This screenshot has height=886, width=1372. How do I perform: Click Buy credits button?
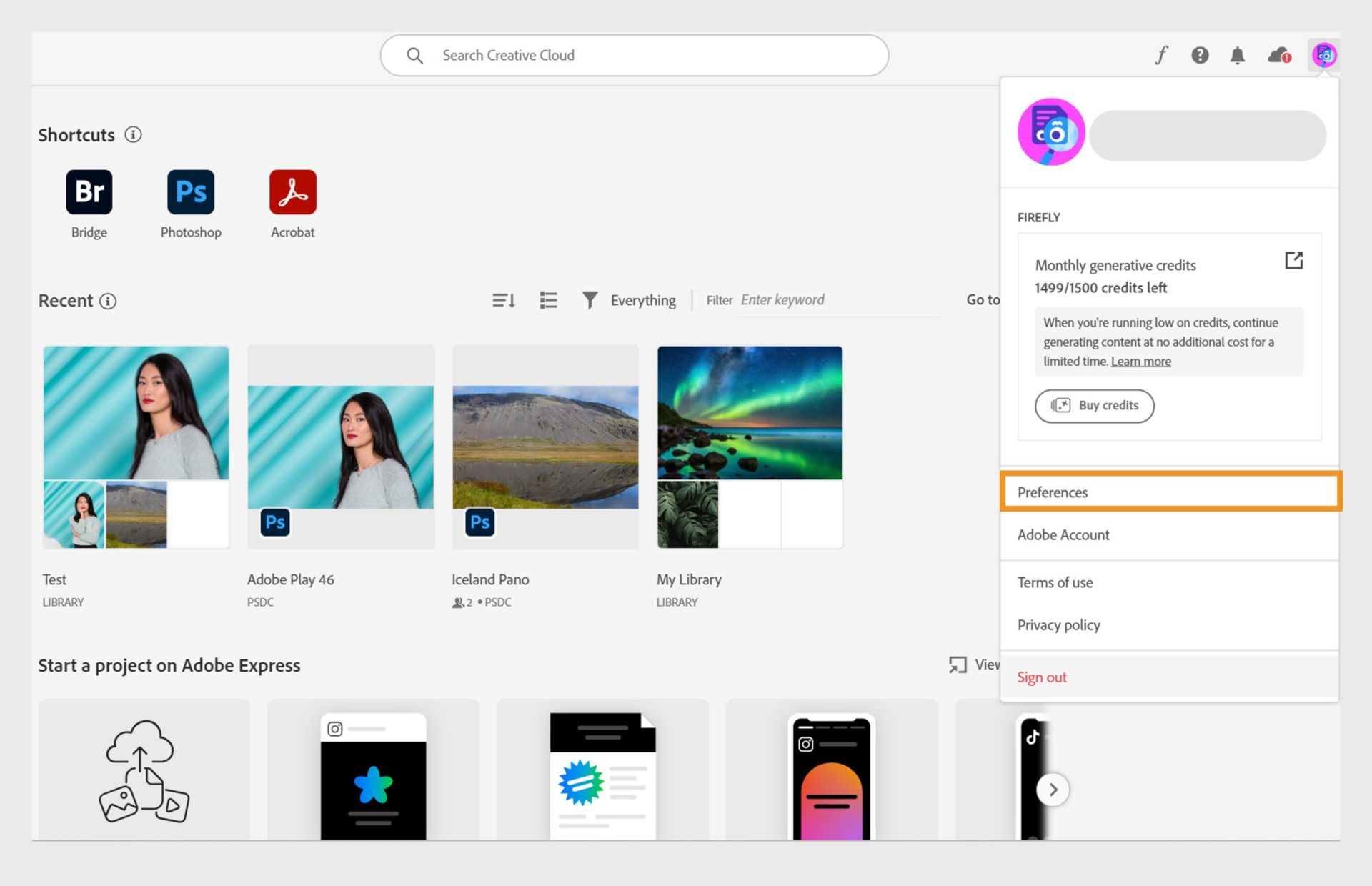point(1094,405)
